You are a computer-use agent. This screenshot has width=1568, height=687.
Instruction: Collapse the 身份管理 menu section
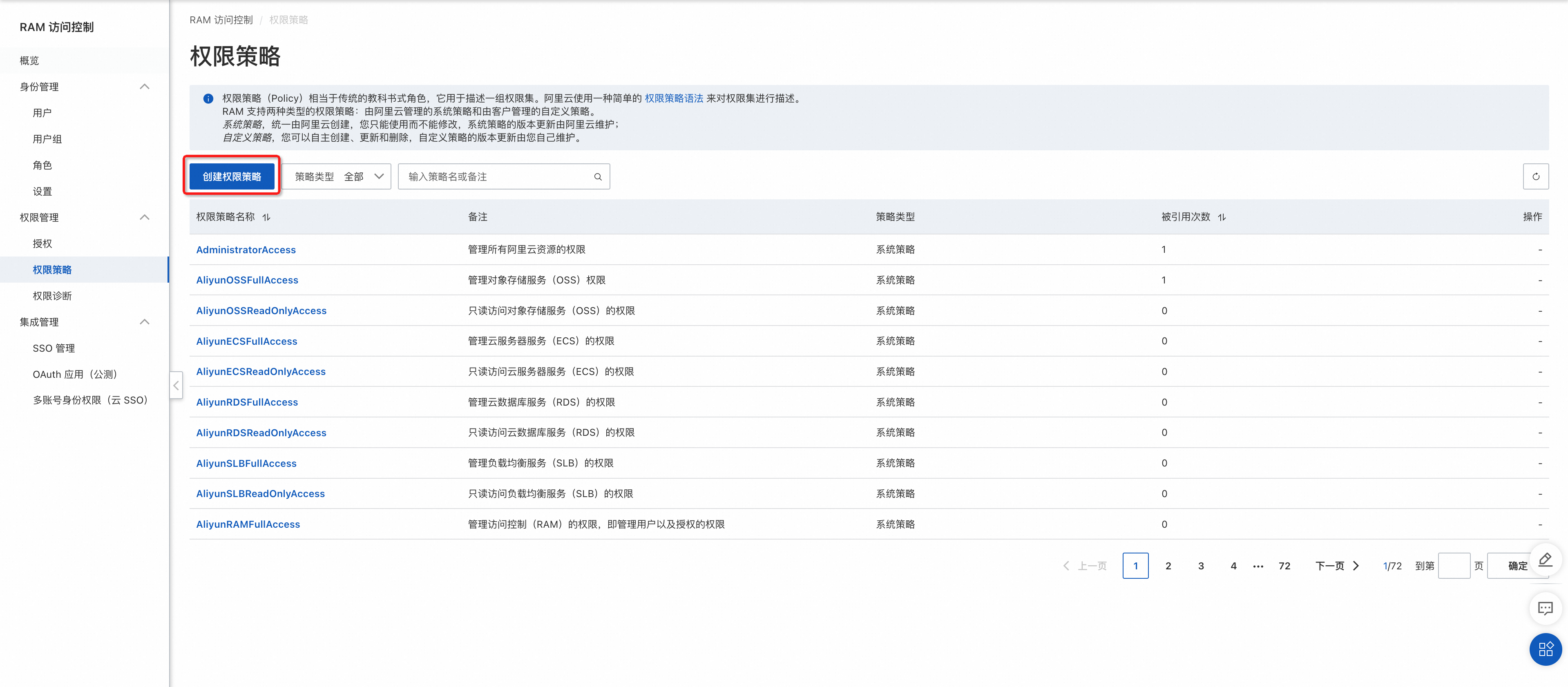pos(144,87)
